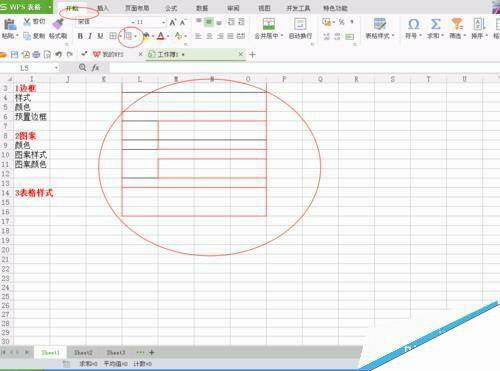Select the Sheet2 tab
500x371 pixels.
[x=83, y=352]
